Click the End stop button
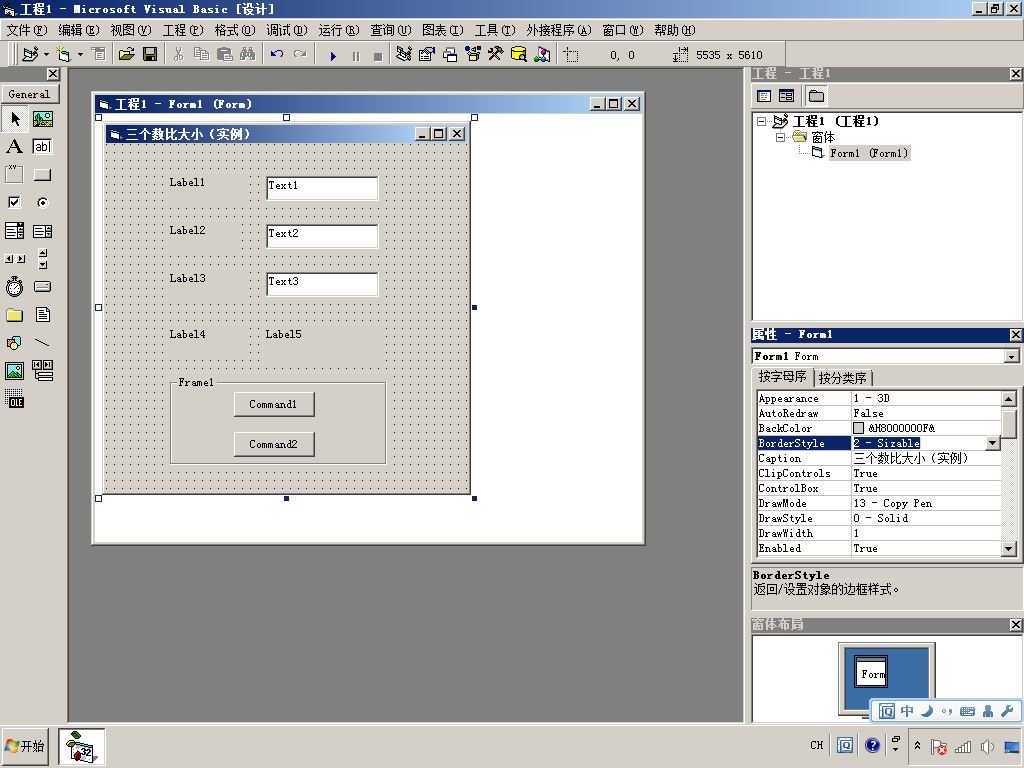 377,56
